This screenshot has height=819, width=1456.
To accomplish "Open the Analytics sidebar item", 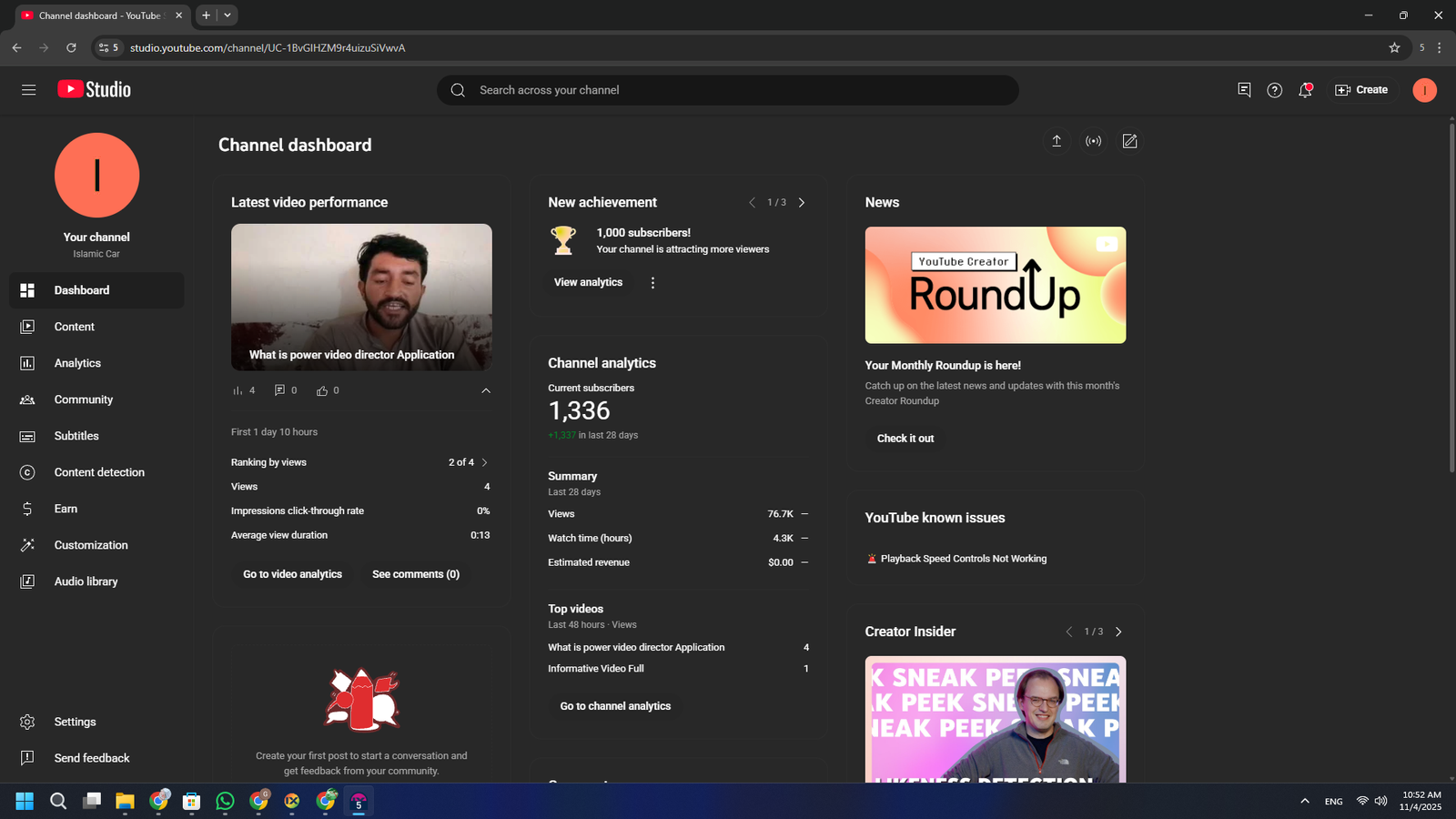I will tap(77, 363).
